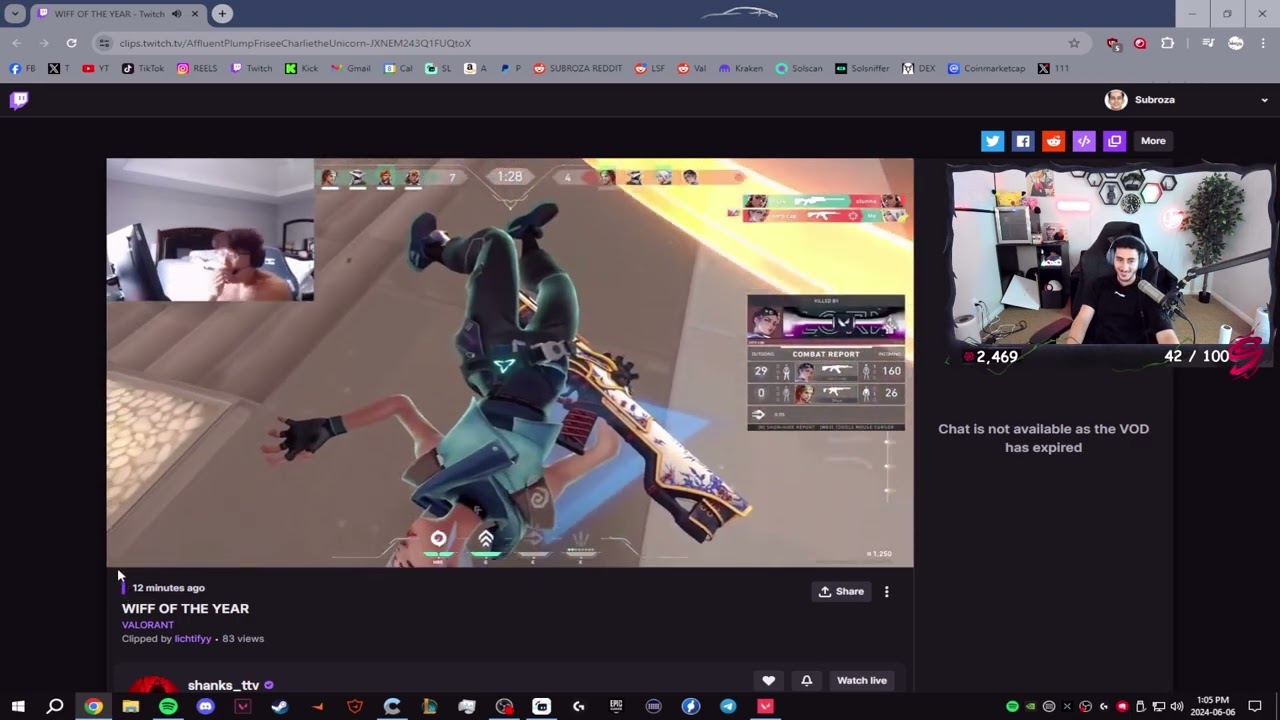
Task: Open the Twitch bookmark
Action: (x=251, y=68)
